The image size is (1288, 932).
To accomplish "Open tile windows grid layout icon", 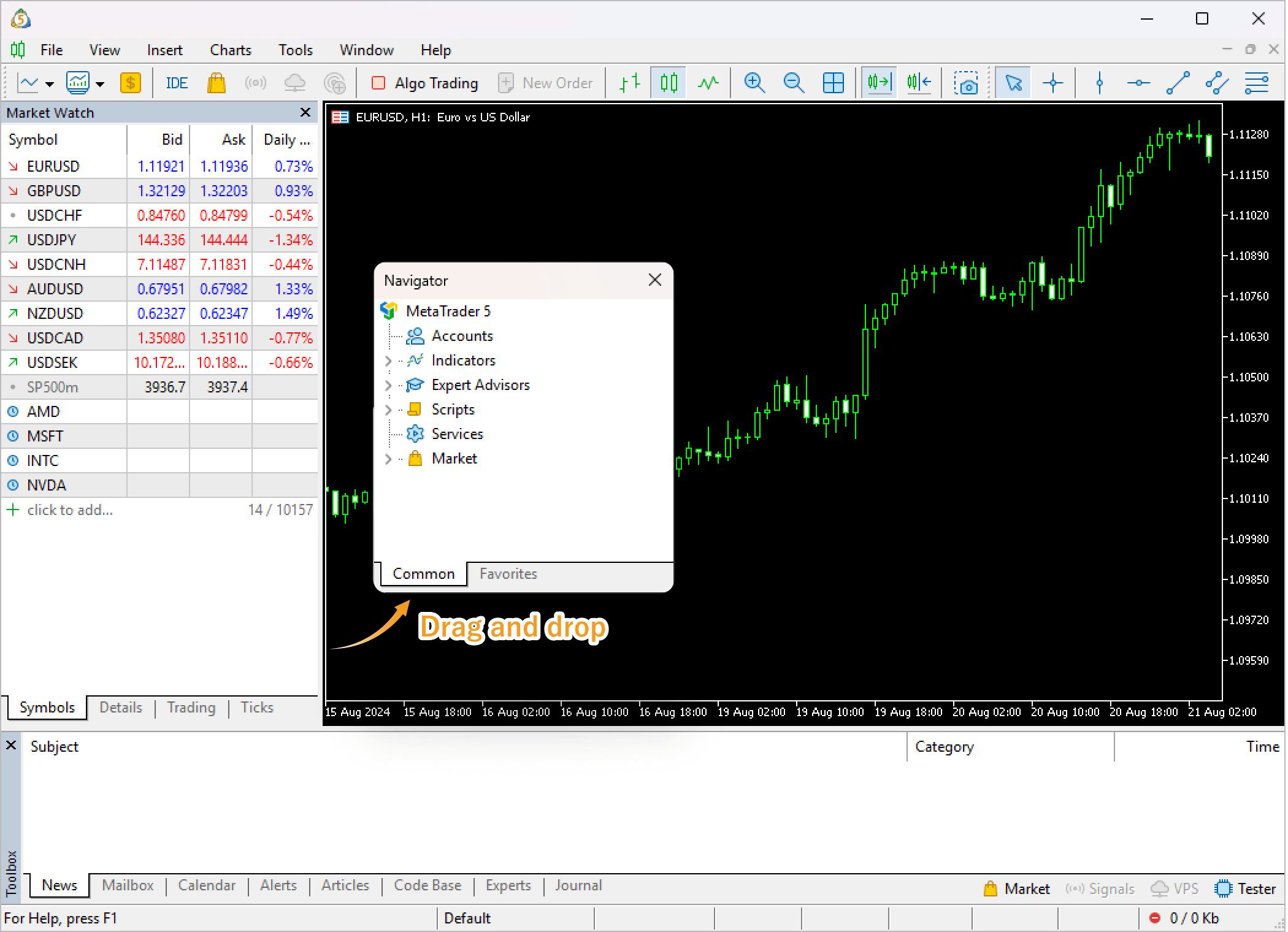I will pyautogui.click(x=834, y=83).
